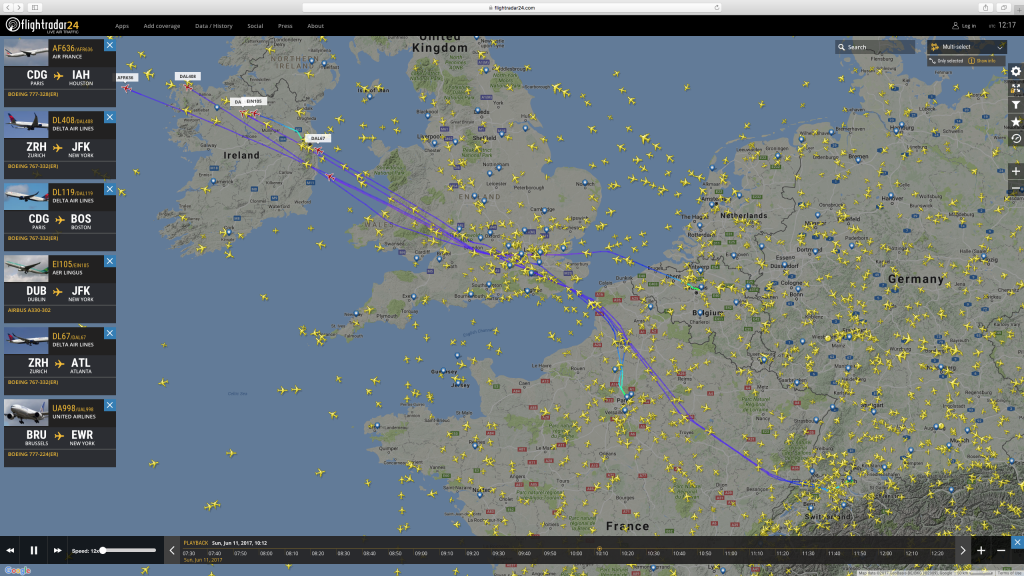The image size is (1024, 576).
Task: Close the EI105 flight card
Action: pyautogui.click(x=110, y=261)
